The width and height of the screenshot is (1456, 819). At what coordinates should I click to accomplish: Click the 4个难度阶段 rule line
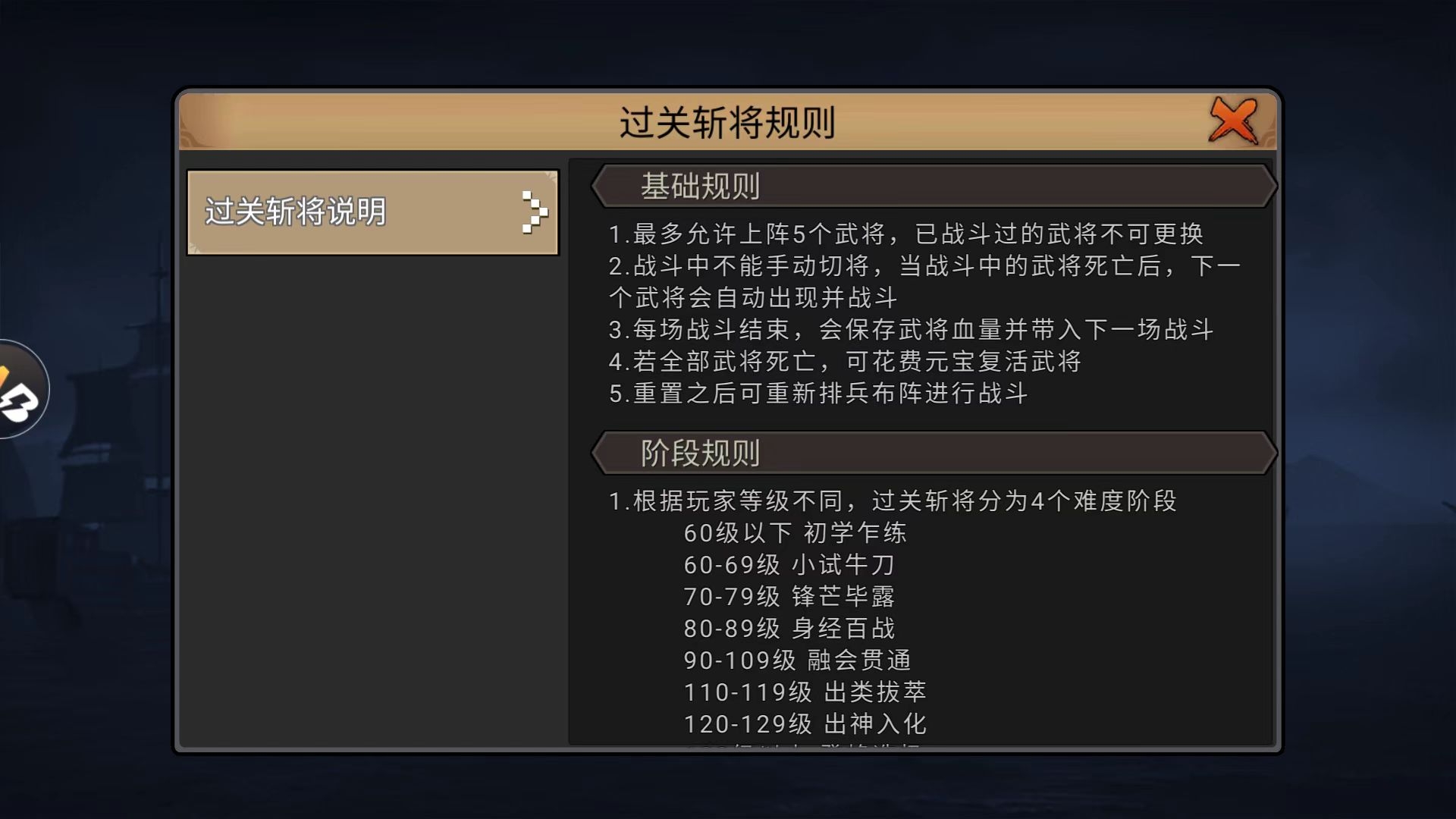tap(893, 500)
